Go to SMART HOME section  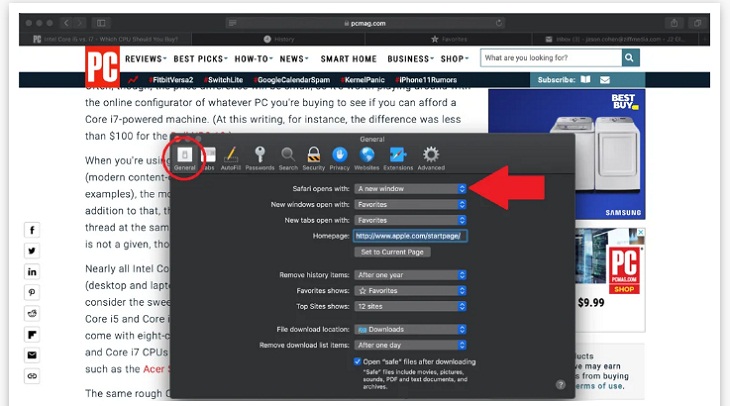click(348, 59)
